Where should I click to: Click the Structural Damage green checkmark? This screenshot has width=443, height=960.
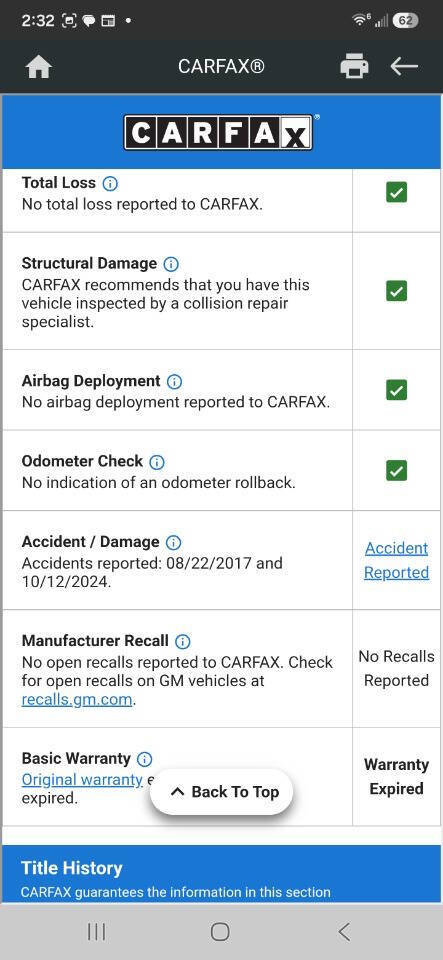396,290
